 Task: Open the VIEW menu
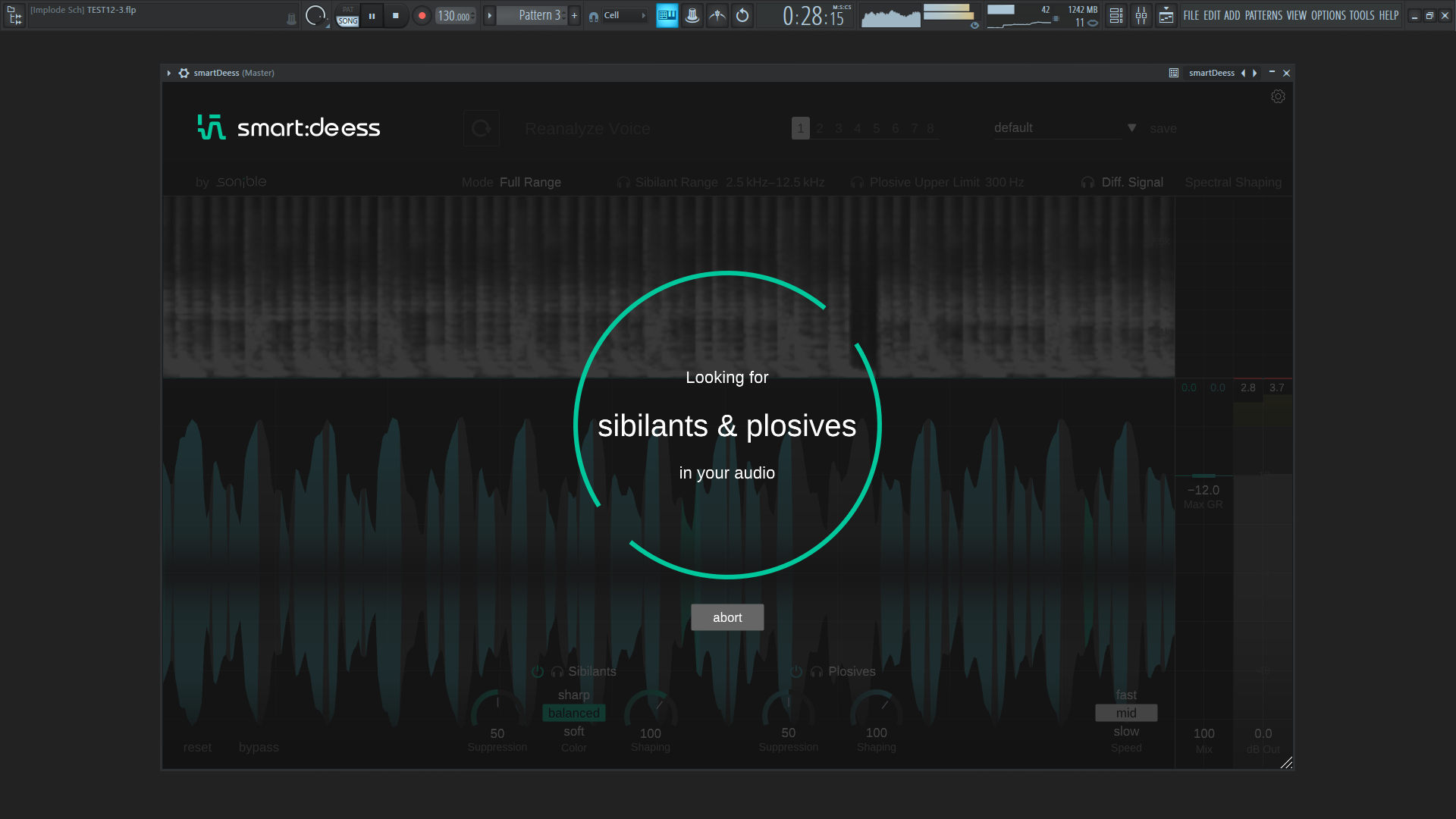1296,15
